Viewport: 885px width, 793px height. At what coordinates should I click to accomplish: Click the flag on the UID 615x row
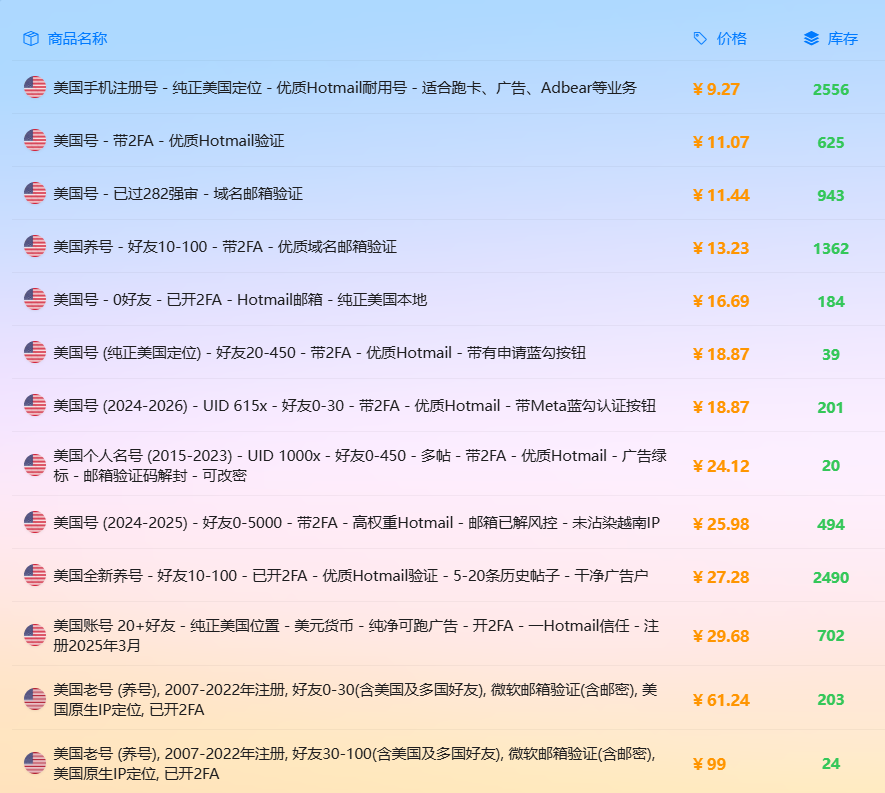tap(35, 406)
